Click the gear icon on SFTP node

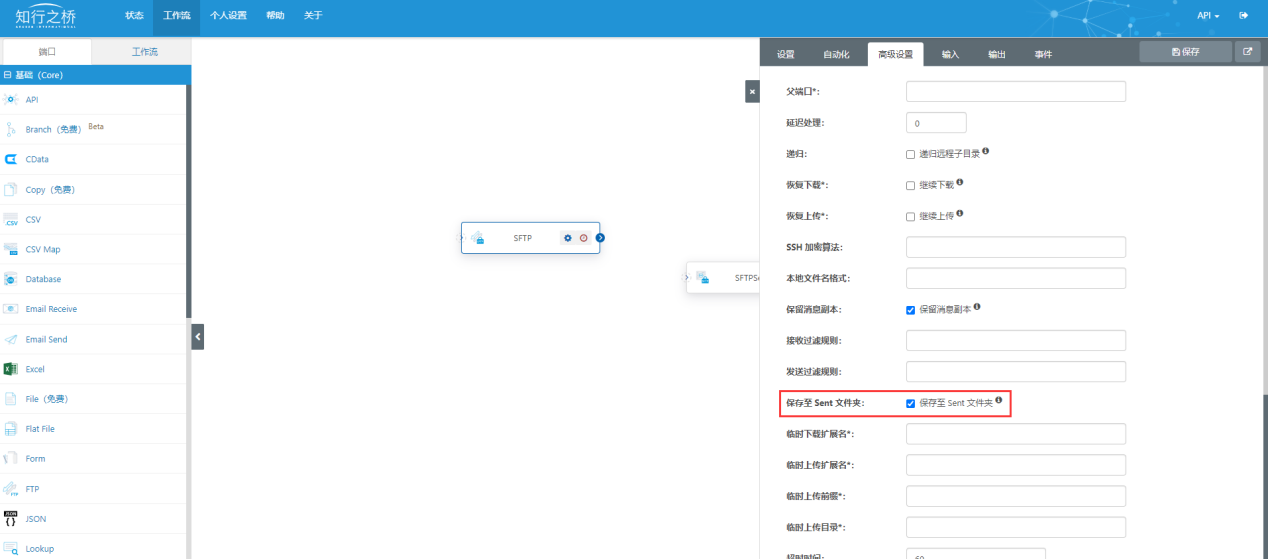[x=568, y=238]
